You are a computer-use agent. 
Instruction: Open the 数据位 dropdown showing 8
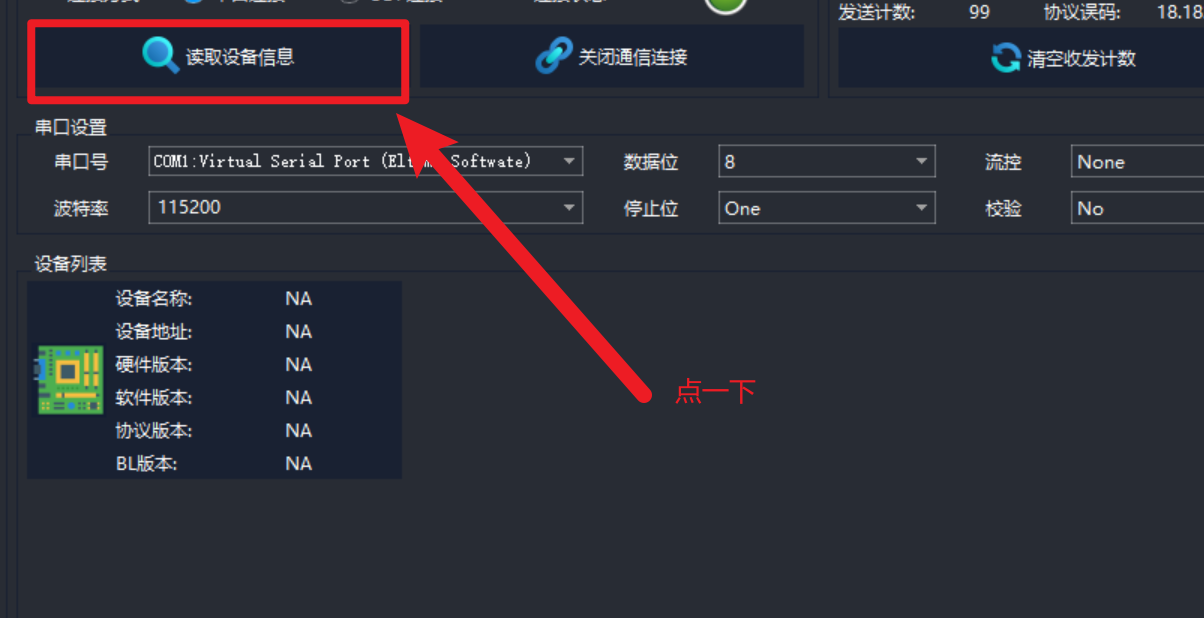[827, 161]
